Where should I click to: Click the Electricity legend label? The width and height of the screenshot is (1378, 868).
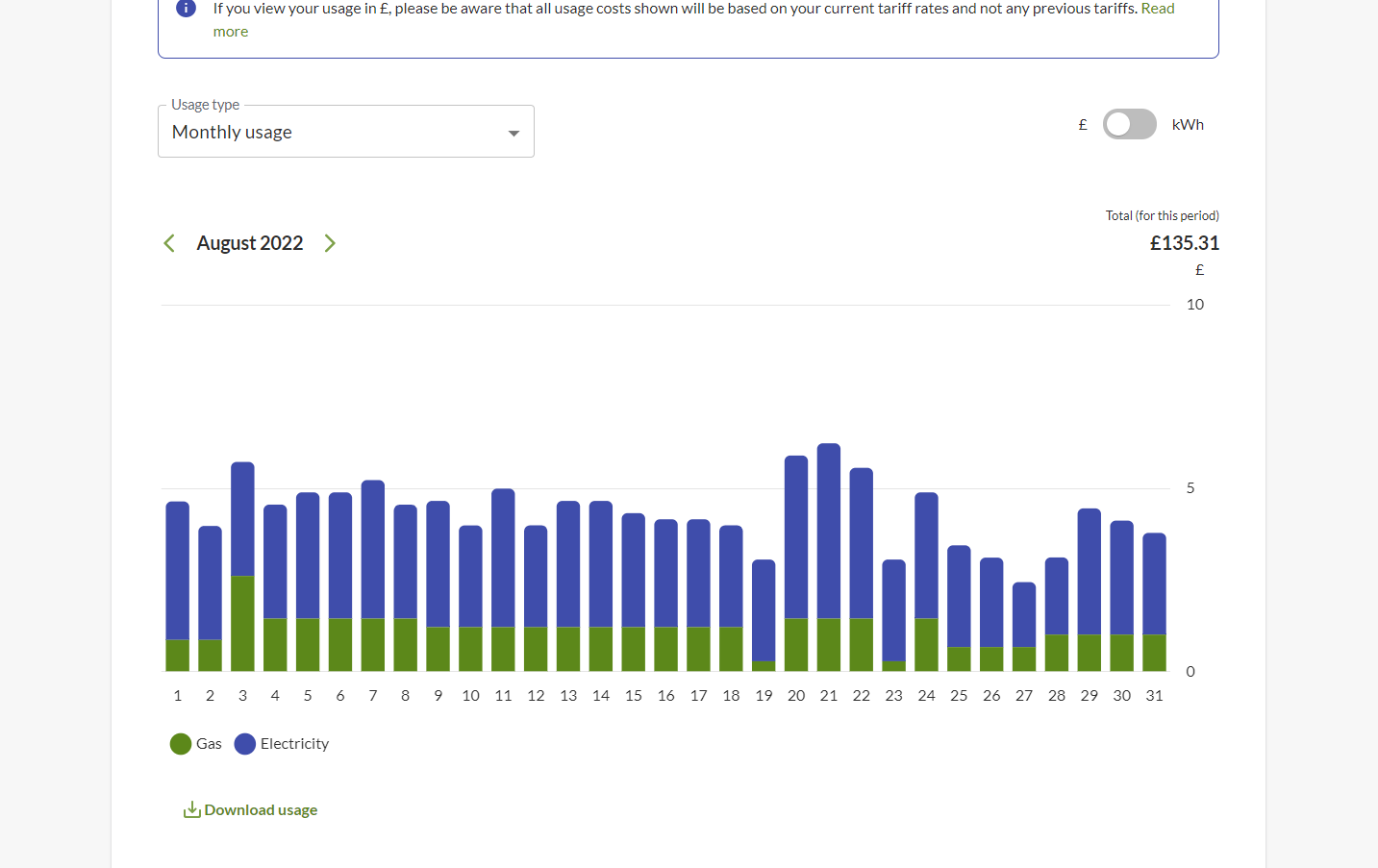point(294,744)
